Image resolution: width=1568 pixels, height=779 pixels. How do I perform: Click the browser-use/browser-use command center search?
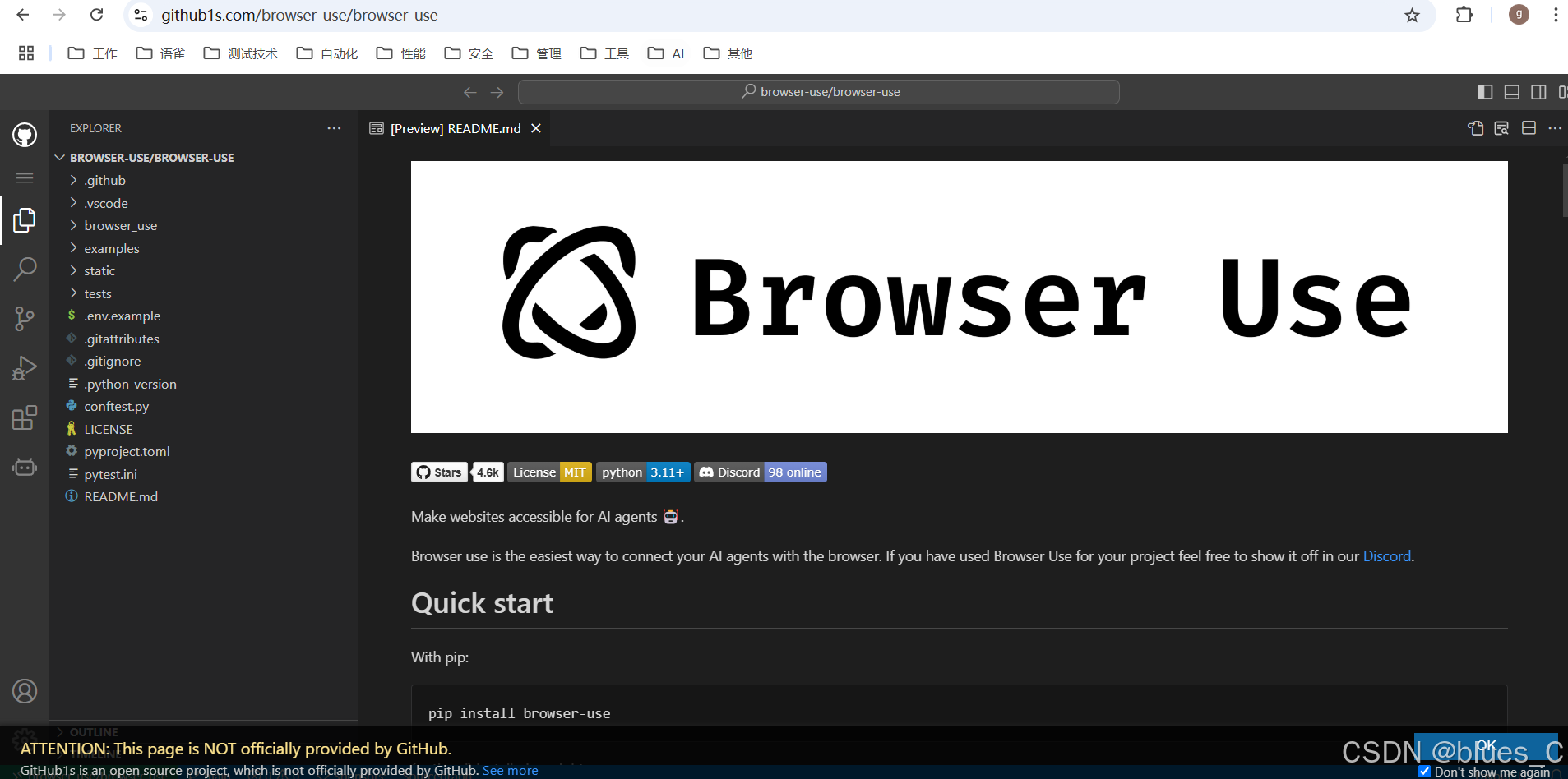(819, 92)
